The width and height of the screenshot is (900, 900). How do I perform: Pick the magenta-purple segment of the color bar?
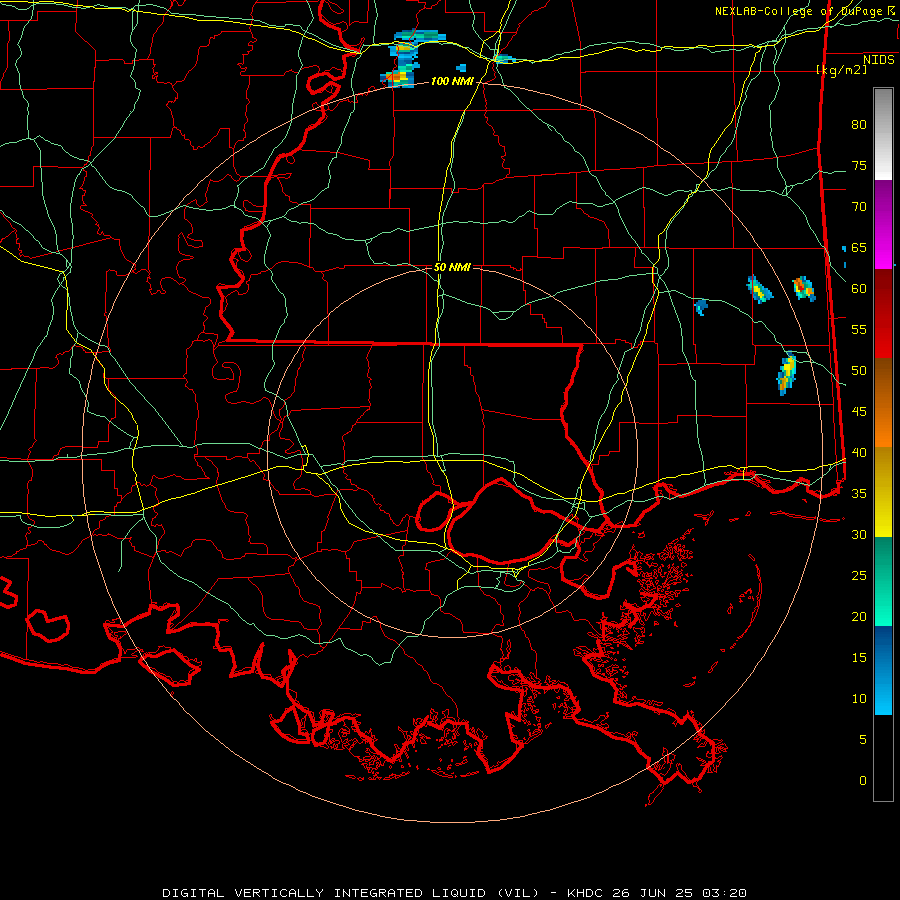[883, 224]
